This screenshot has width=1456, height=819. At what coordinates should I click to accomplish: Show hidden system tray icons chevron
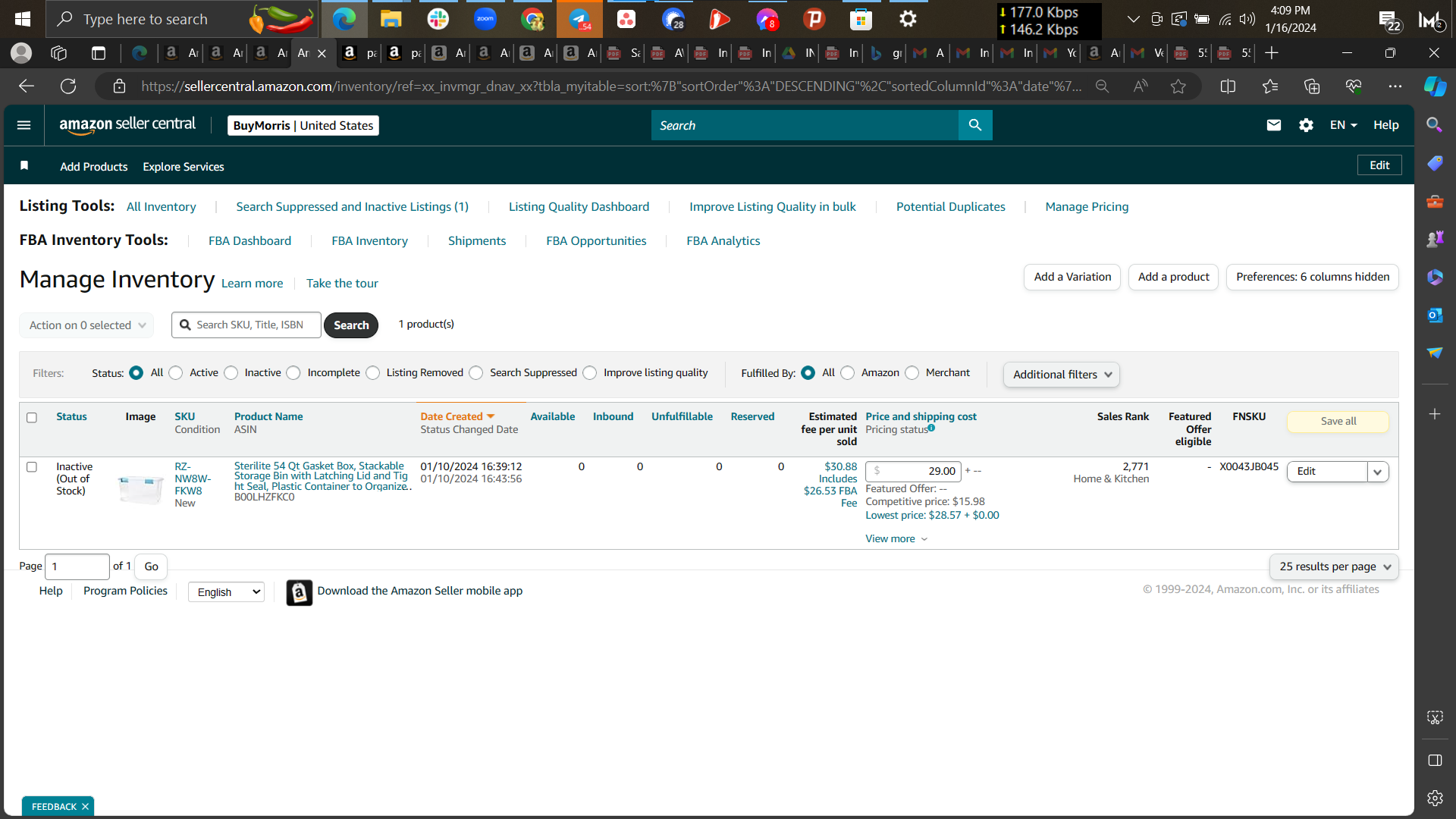coord(1133,19)
